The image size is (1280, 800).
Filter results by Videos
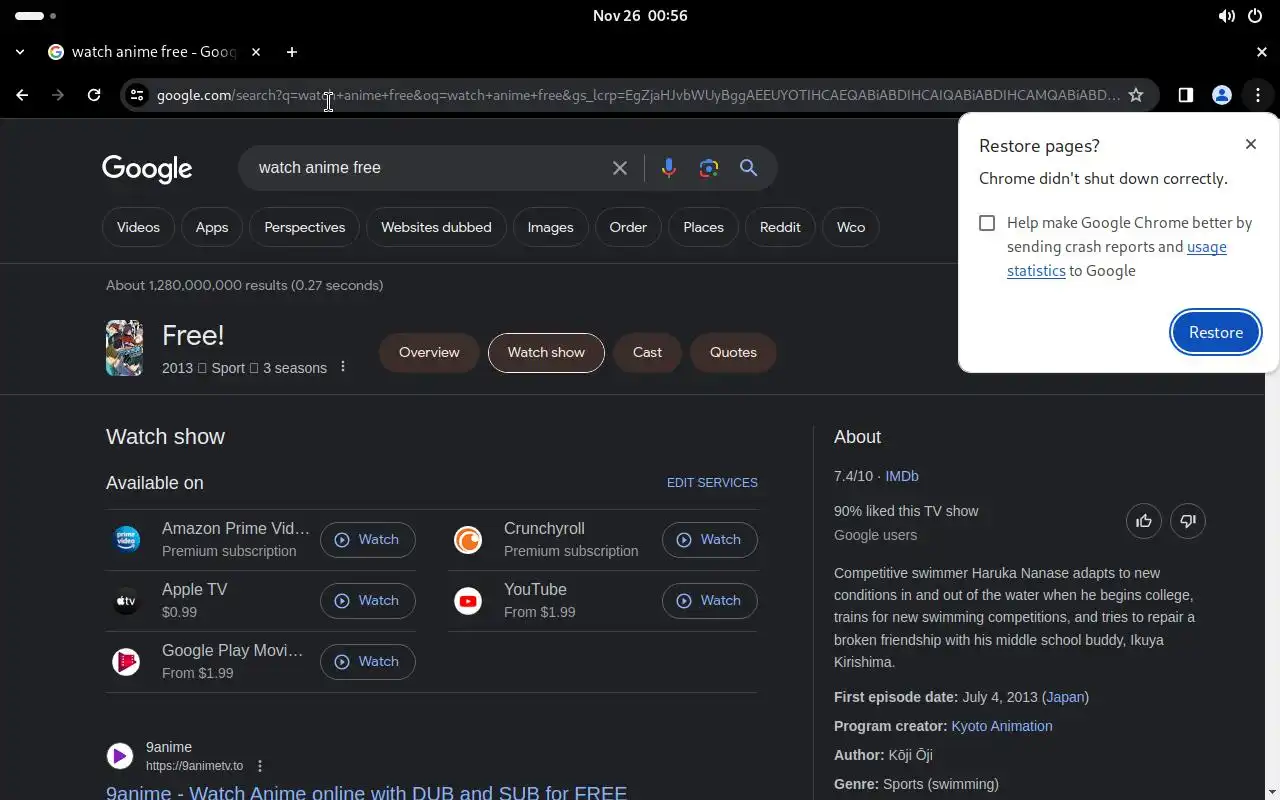pos(138,227)
